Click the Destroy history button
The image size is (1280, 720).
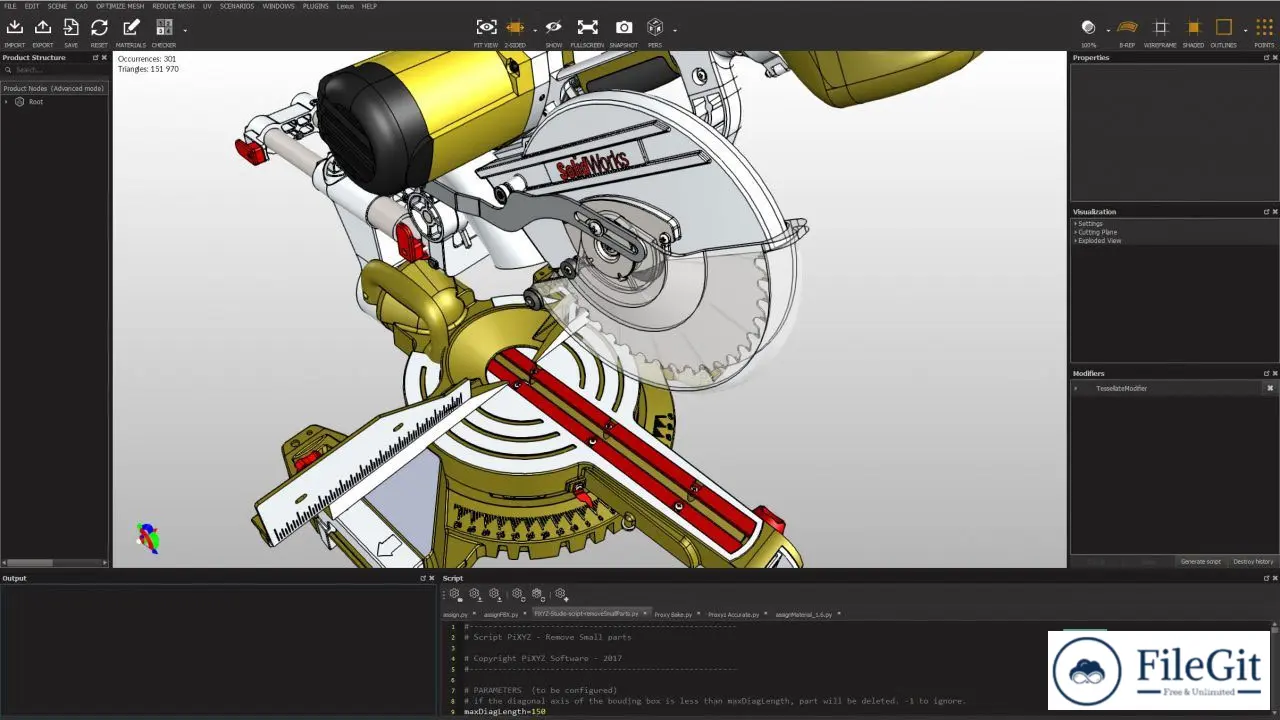point(1253,562)
